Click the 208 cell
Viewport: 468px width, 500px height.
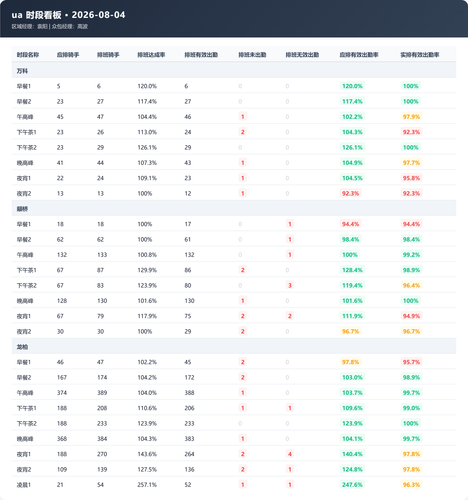(x=102, y=408)
